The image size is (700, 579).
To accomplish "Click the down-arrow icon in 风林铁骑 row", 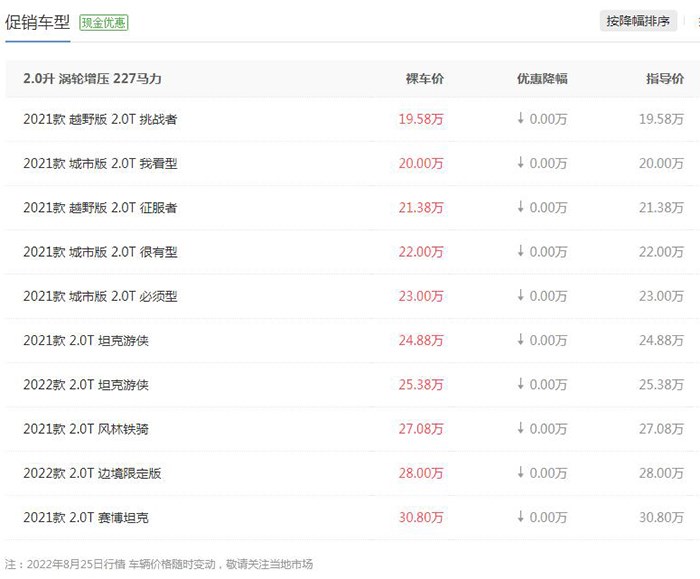I will pos(521,428).
